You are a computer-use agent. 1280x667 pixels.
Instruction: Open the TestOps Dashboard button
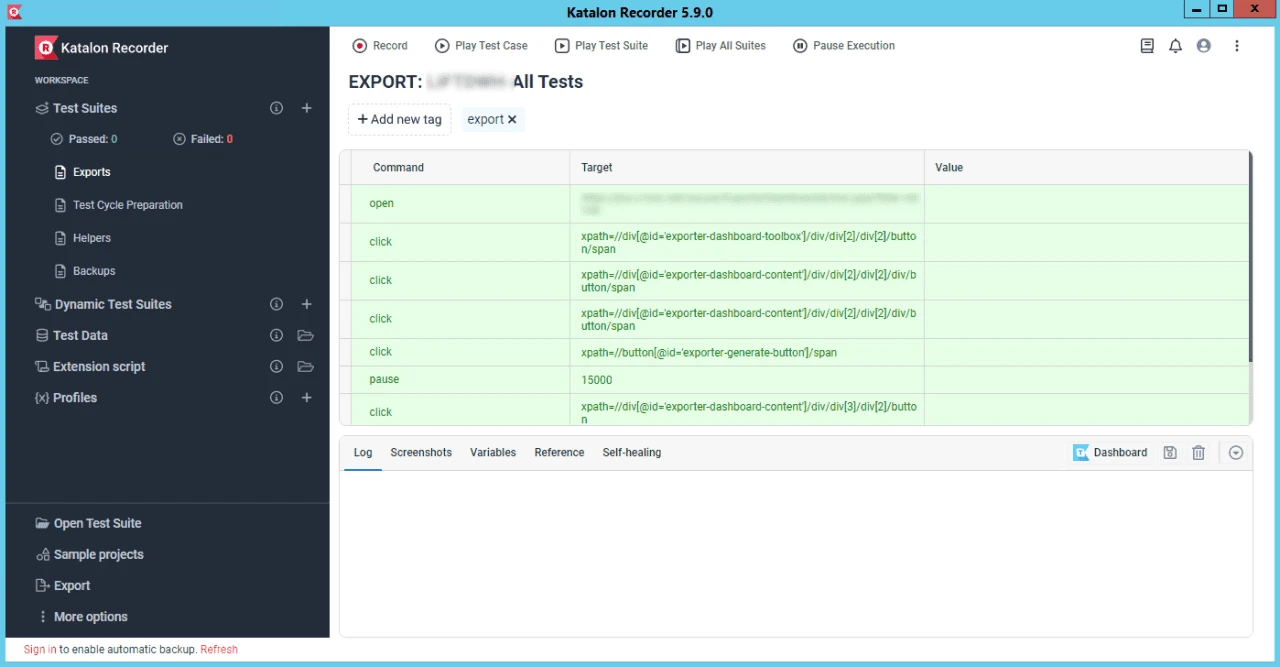tap(1110, 453)
